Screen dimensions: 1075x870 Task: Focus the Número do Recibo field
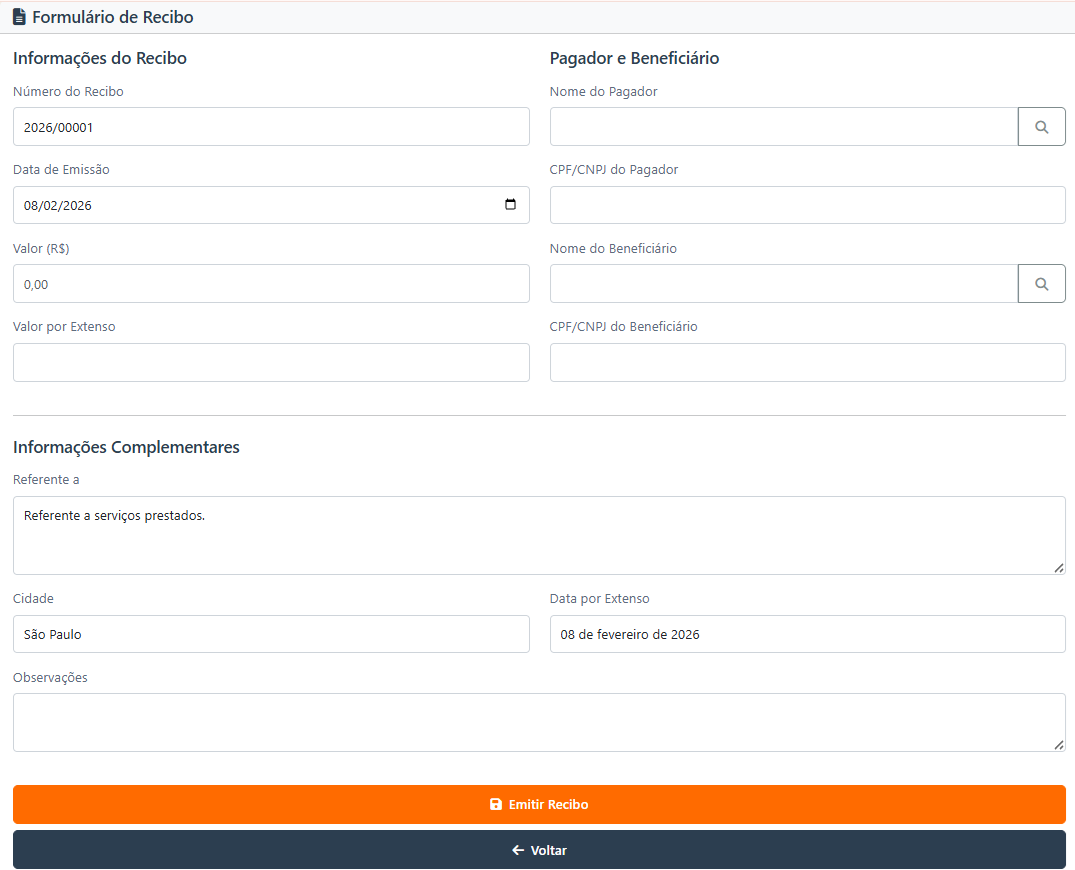coord(271,127)
